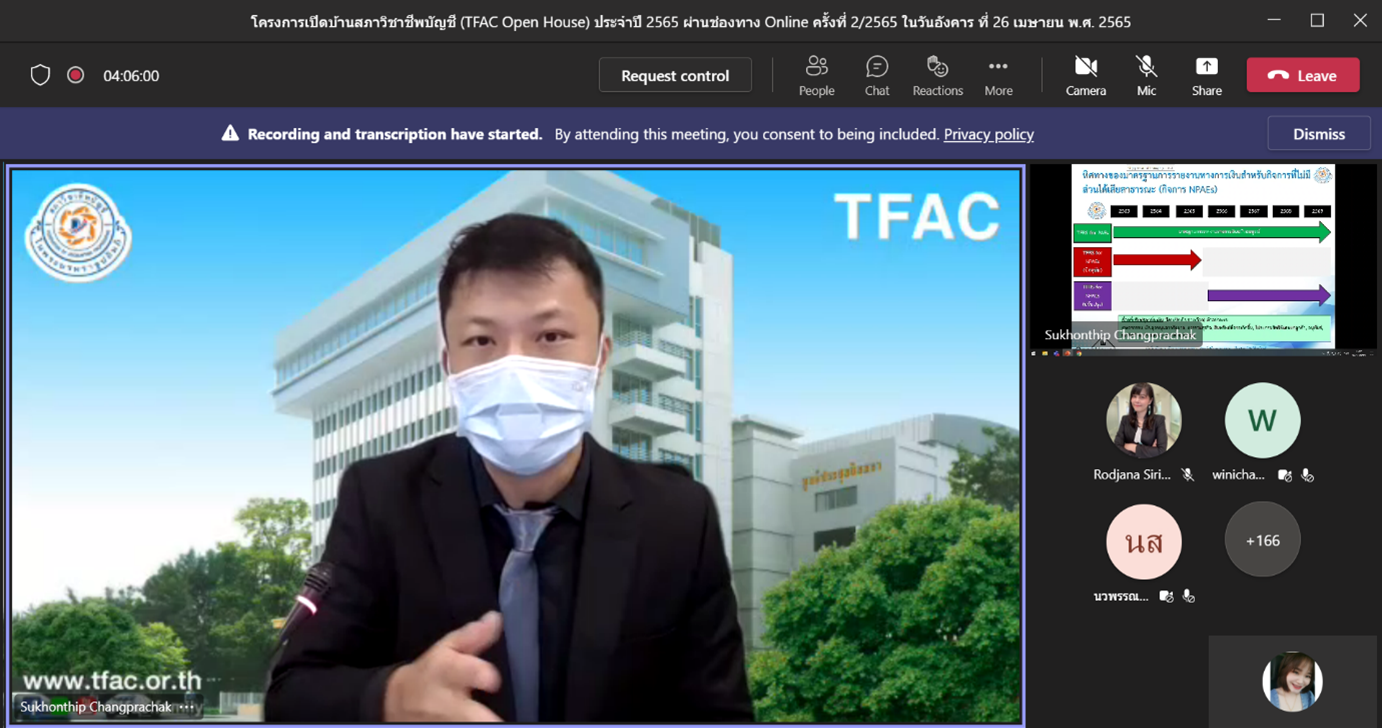Click Request control button
The height and width of the screenshot is (728, 1382).
coord(675,75)
